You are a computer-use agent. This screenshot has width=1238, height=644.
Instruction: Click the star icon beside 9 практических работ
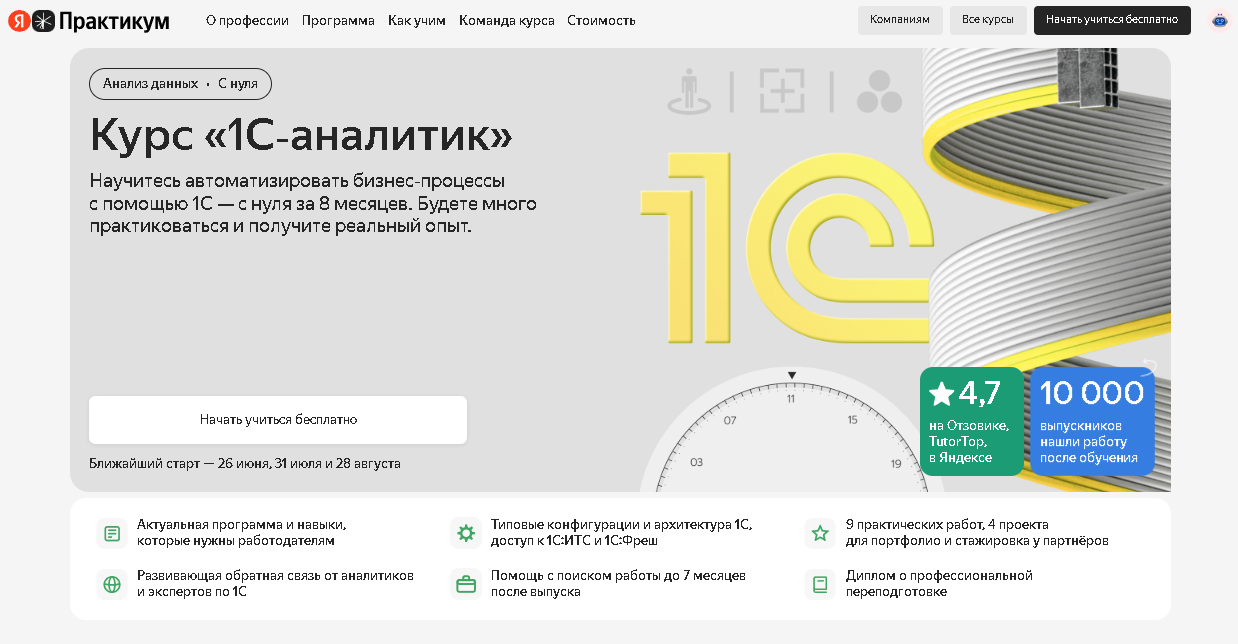click(x=820, y=533)
